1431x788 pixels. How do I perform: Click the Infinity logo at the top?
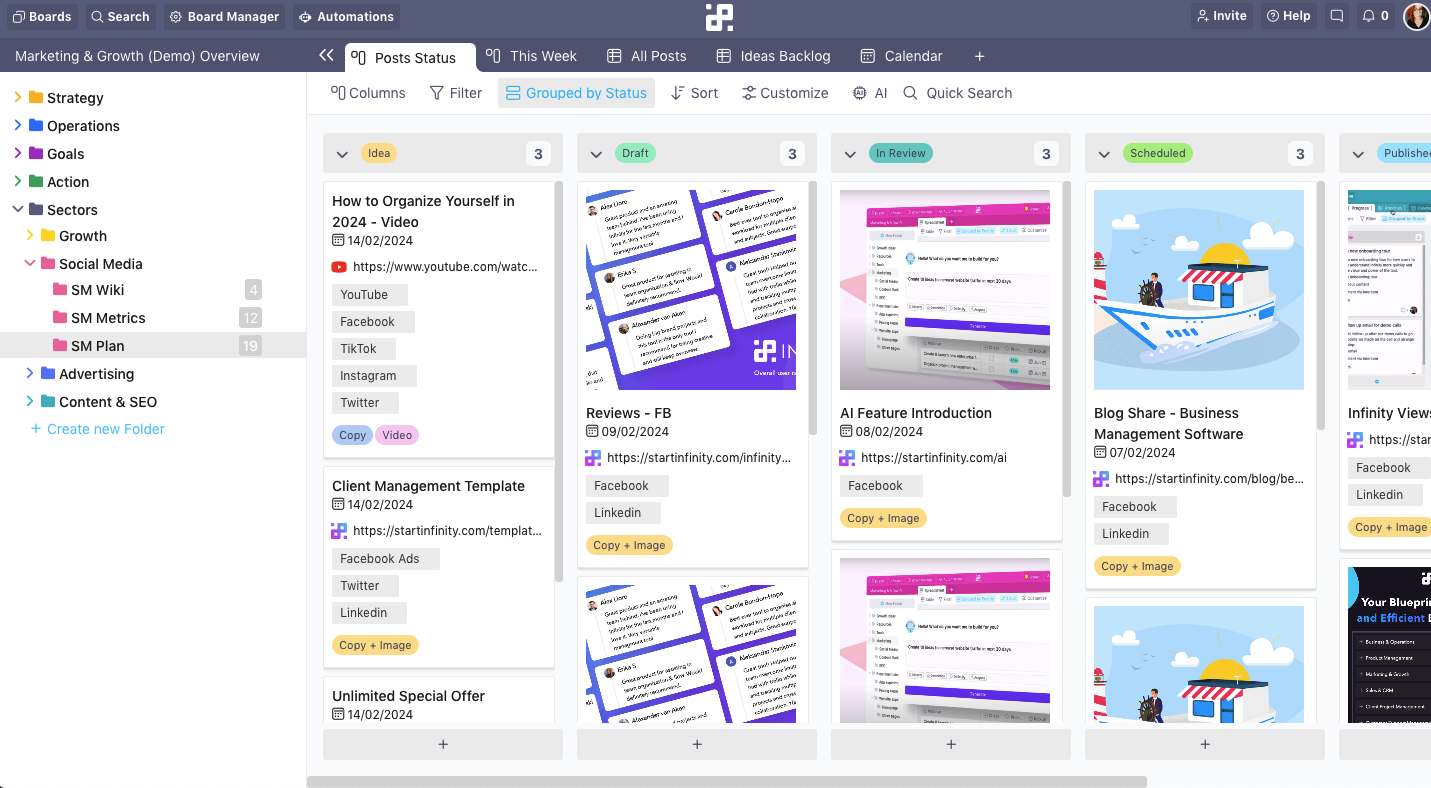click(x=719, y=17)
